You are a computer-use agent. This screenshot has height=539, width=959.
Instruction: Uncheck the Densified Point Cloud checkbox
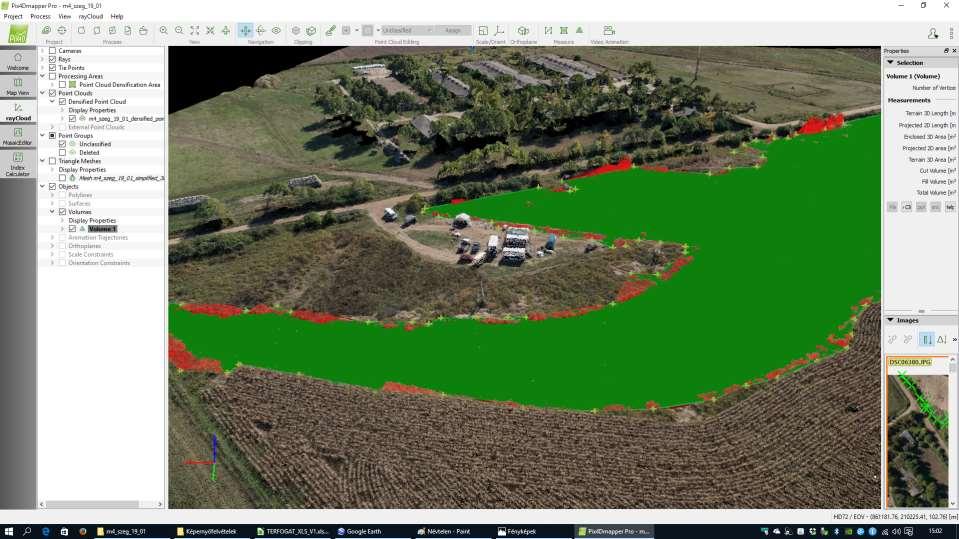coord(62,102)
